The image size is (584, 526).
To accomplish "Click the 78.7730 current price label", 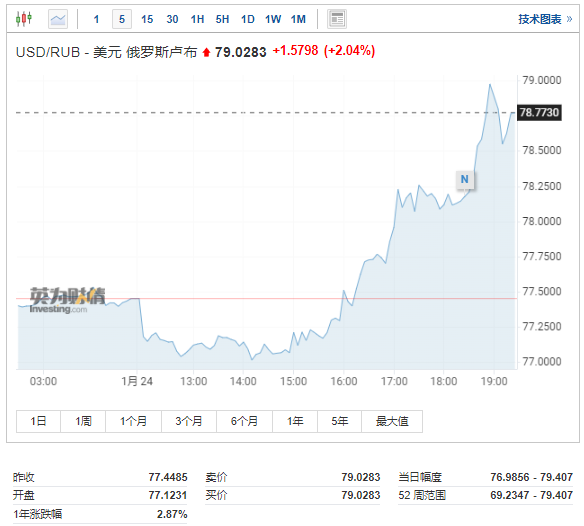I will 539,113.
